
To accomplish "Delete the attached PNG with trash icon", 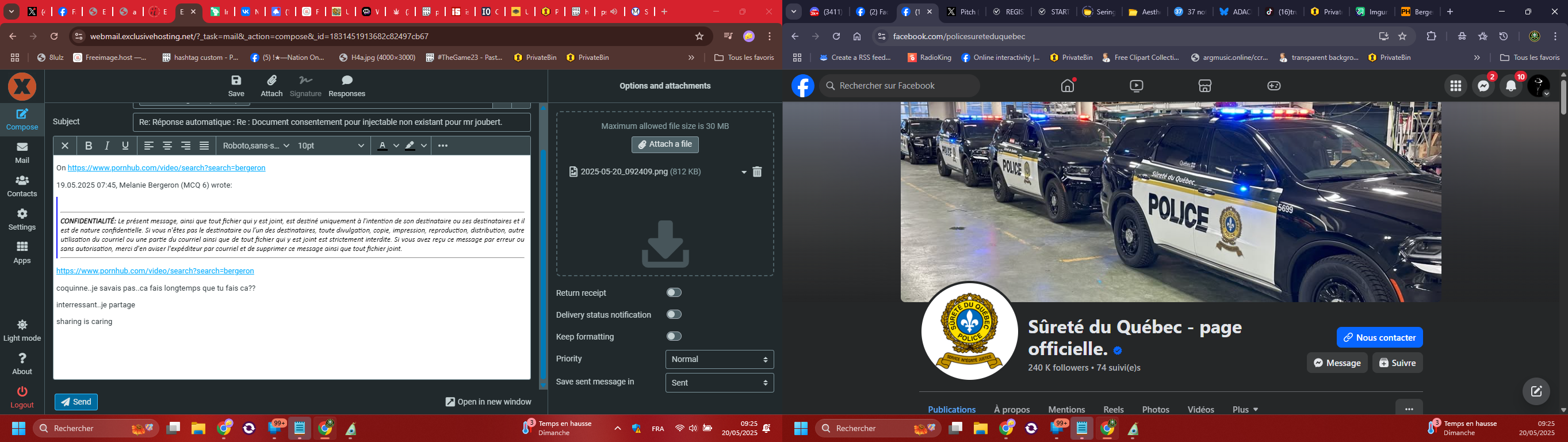I will click(x=757, y=172).
